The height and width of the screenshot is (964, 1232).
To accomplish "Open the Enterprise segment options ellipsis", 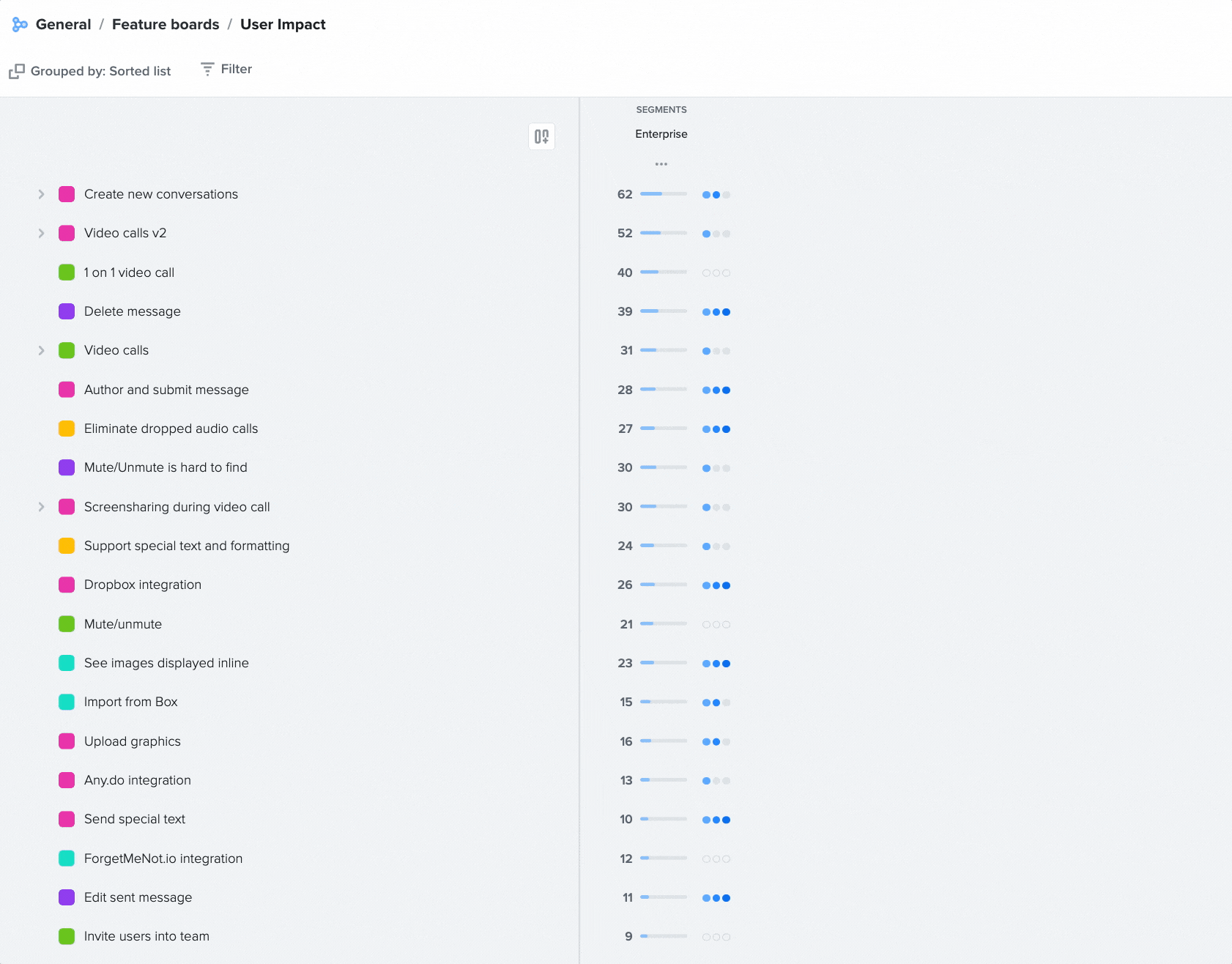I will [x=661, y=164].
